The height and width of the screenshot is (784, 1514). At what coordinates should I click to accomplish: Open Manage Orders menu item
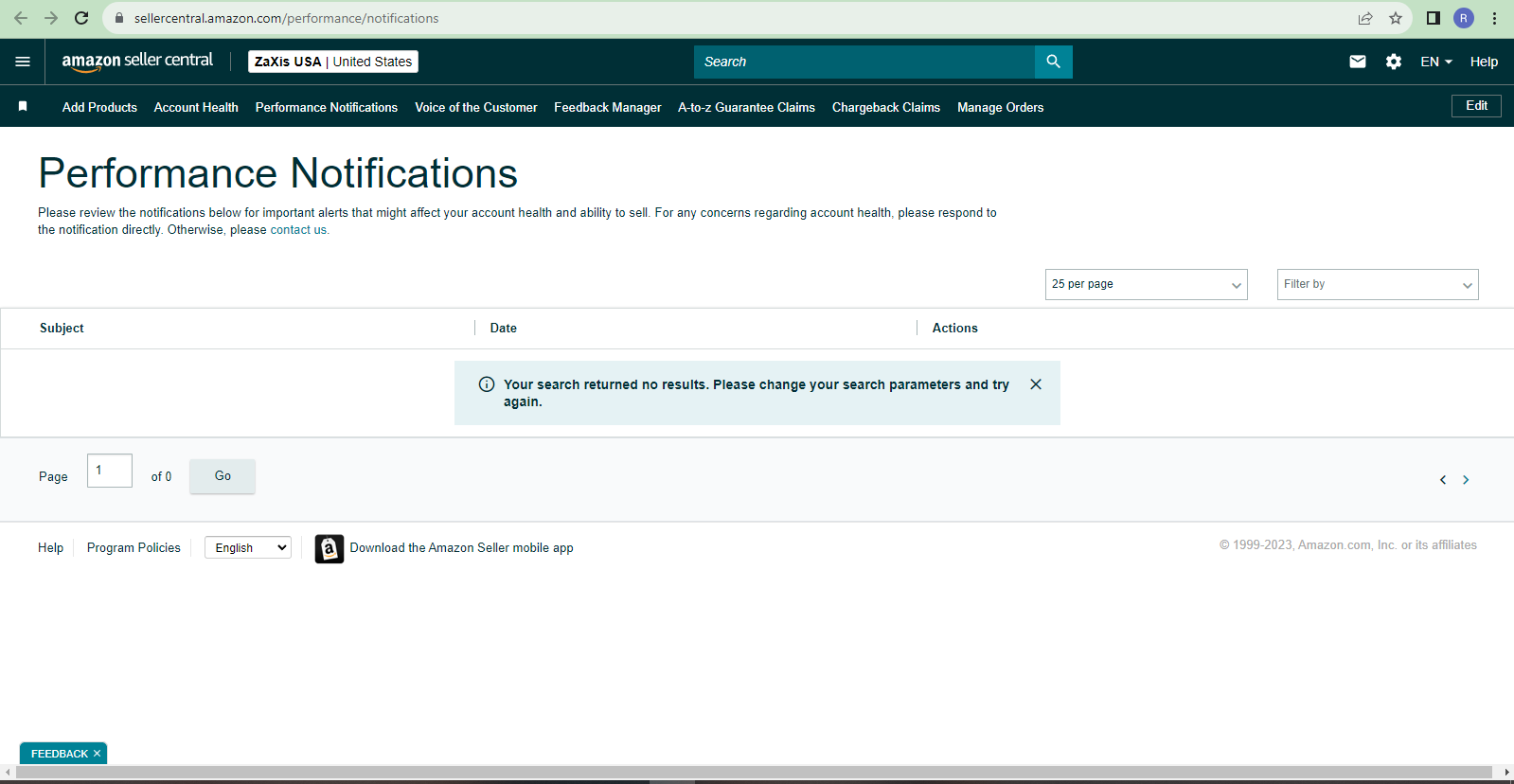point(1001,107)
